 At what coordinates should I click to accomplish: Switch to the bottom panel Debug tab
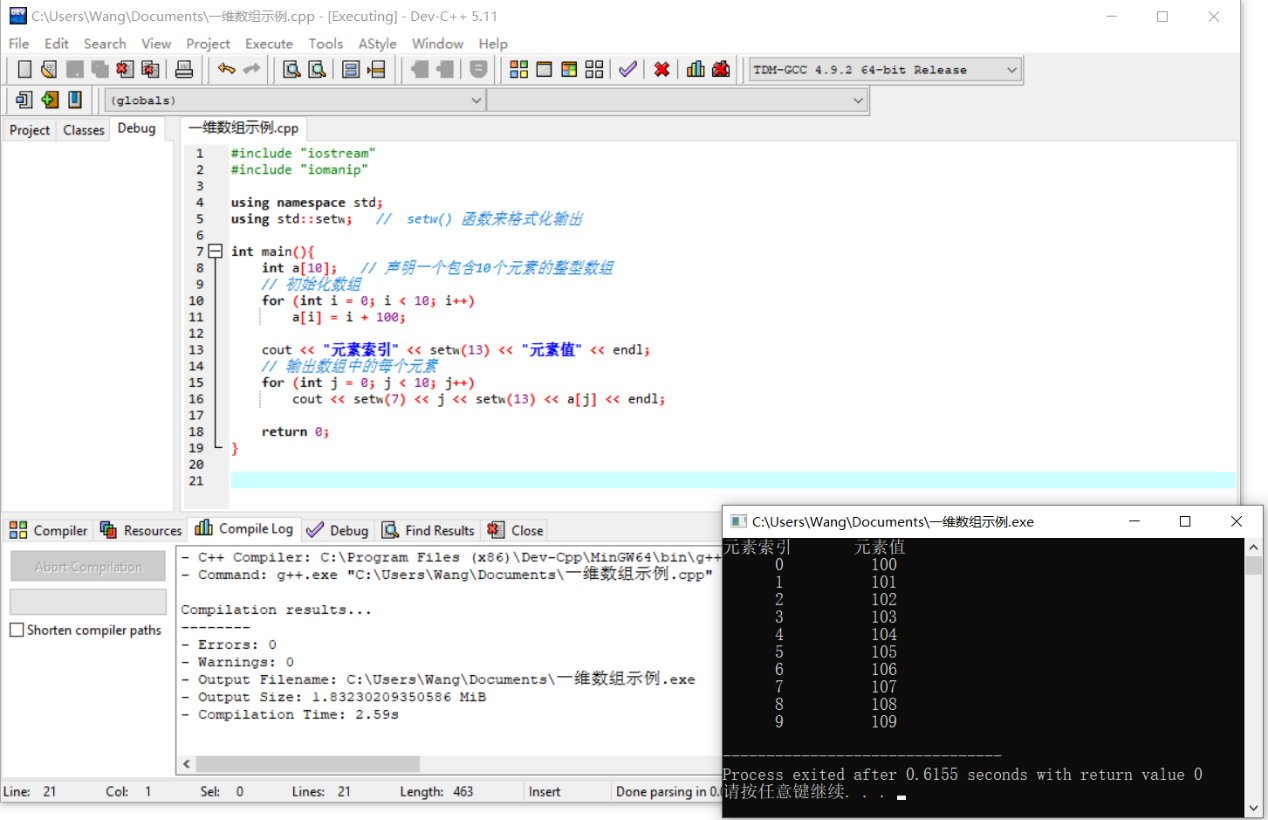(338, 530)
